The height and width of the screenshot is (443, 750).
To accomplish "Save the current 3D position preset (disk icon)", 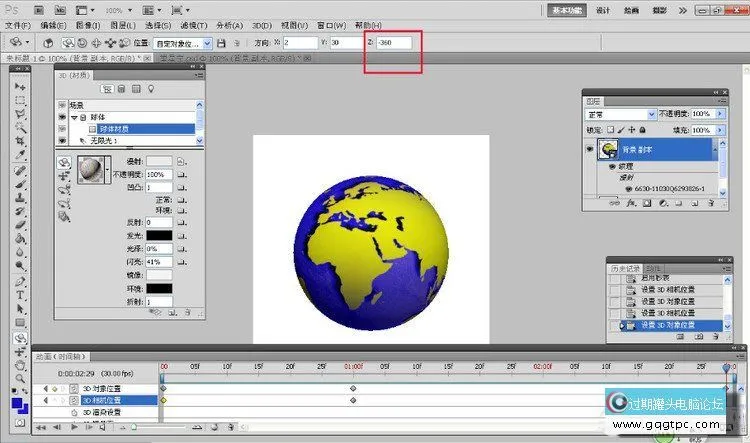I will 220,44.
